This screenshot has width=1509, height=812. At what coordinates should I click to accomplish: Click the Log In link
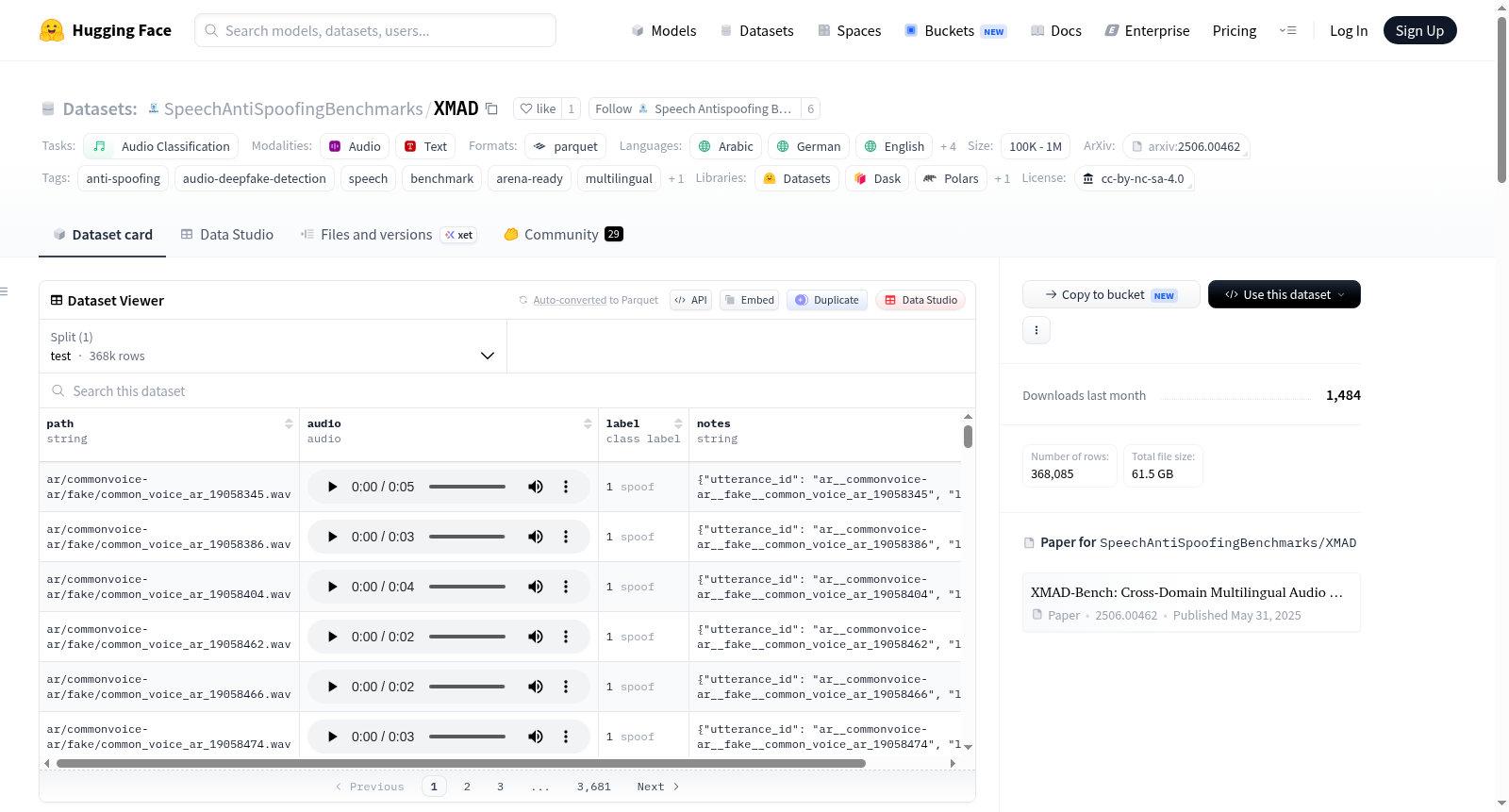[1348, 30]
